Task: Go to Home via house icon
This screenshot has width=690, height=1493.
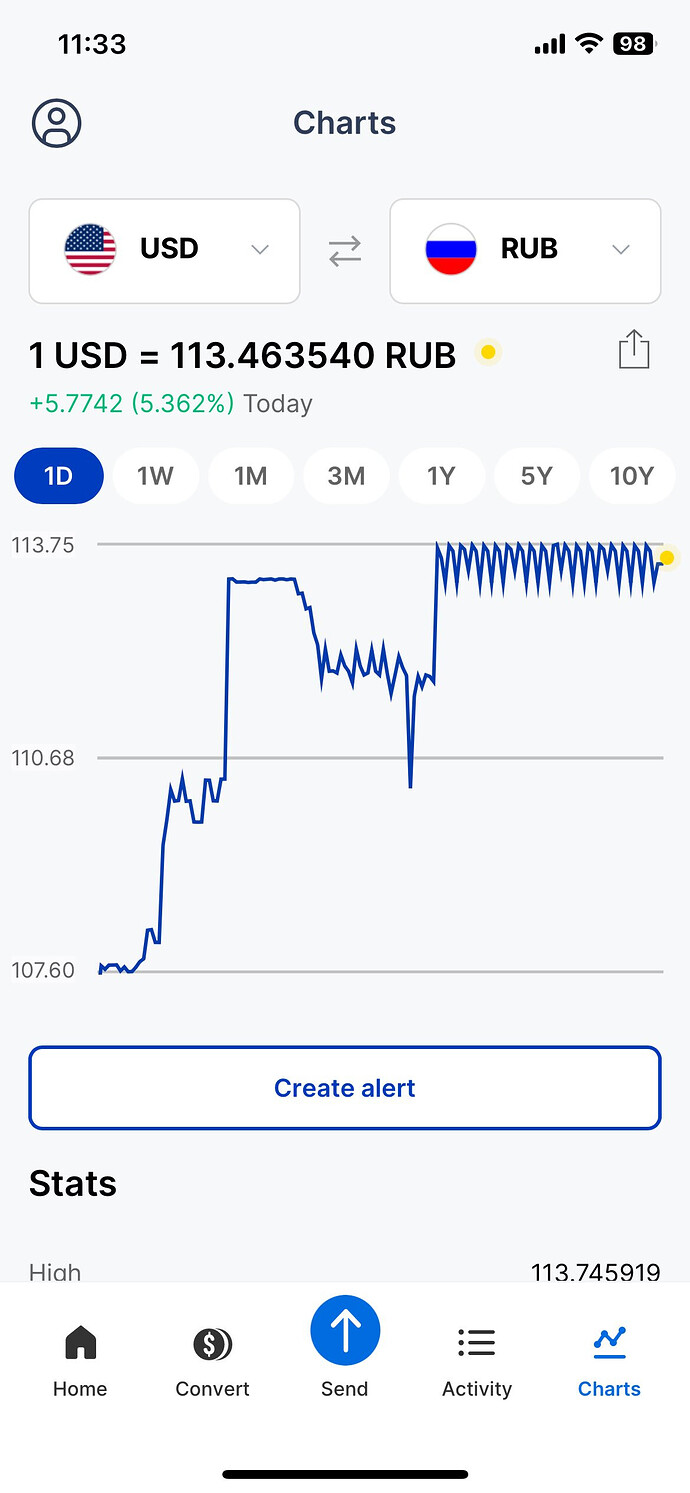Action: 80,1343
